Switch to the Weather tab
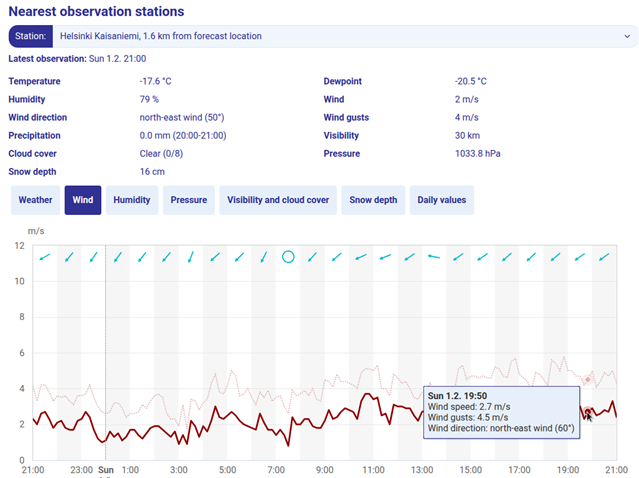This screenshot has height=478, width=639. click(35, 200)
